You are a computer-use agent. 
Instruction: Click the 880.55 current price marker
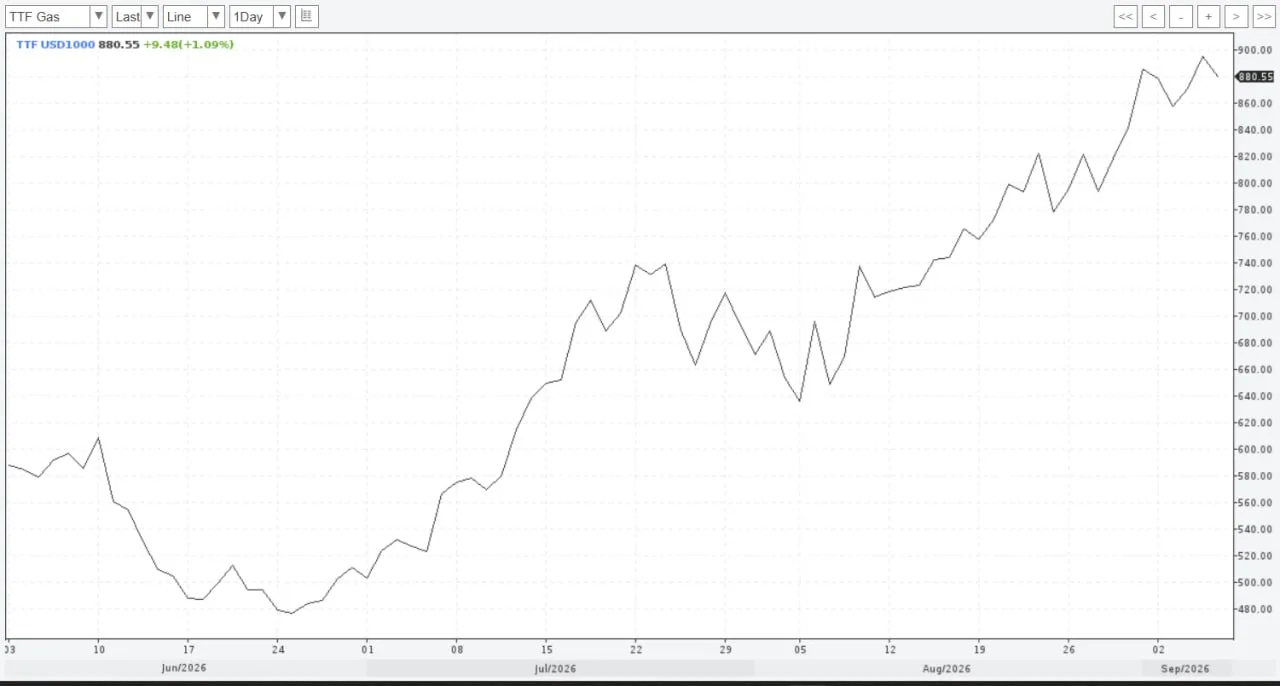[x=1255, y=76]
